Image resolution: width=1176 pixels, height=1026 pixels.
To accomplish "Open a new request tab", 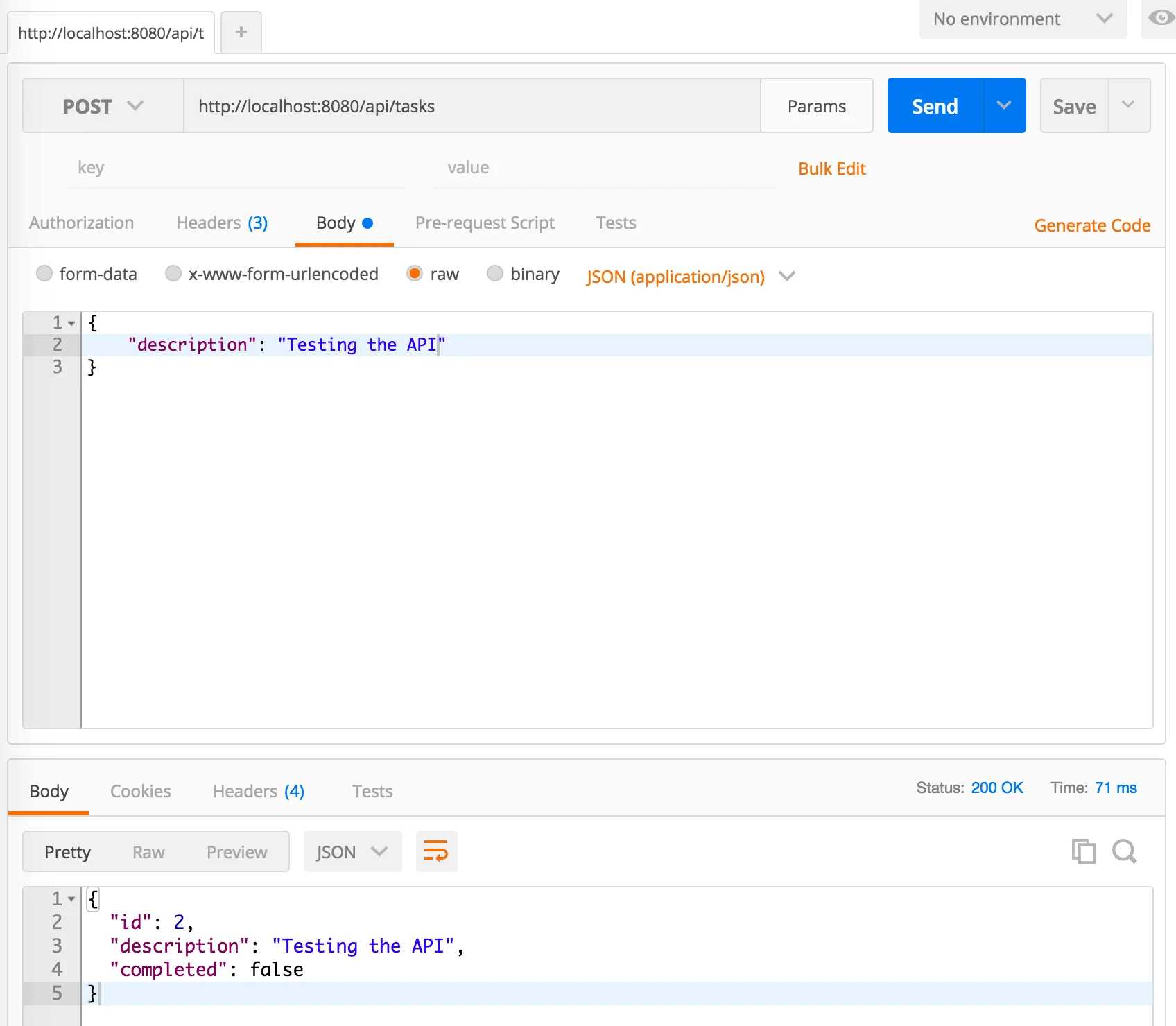I will [x=241, y=31].
